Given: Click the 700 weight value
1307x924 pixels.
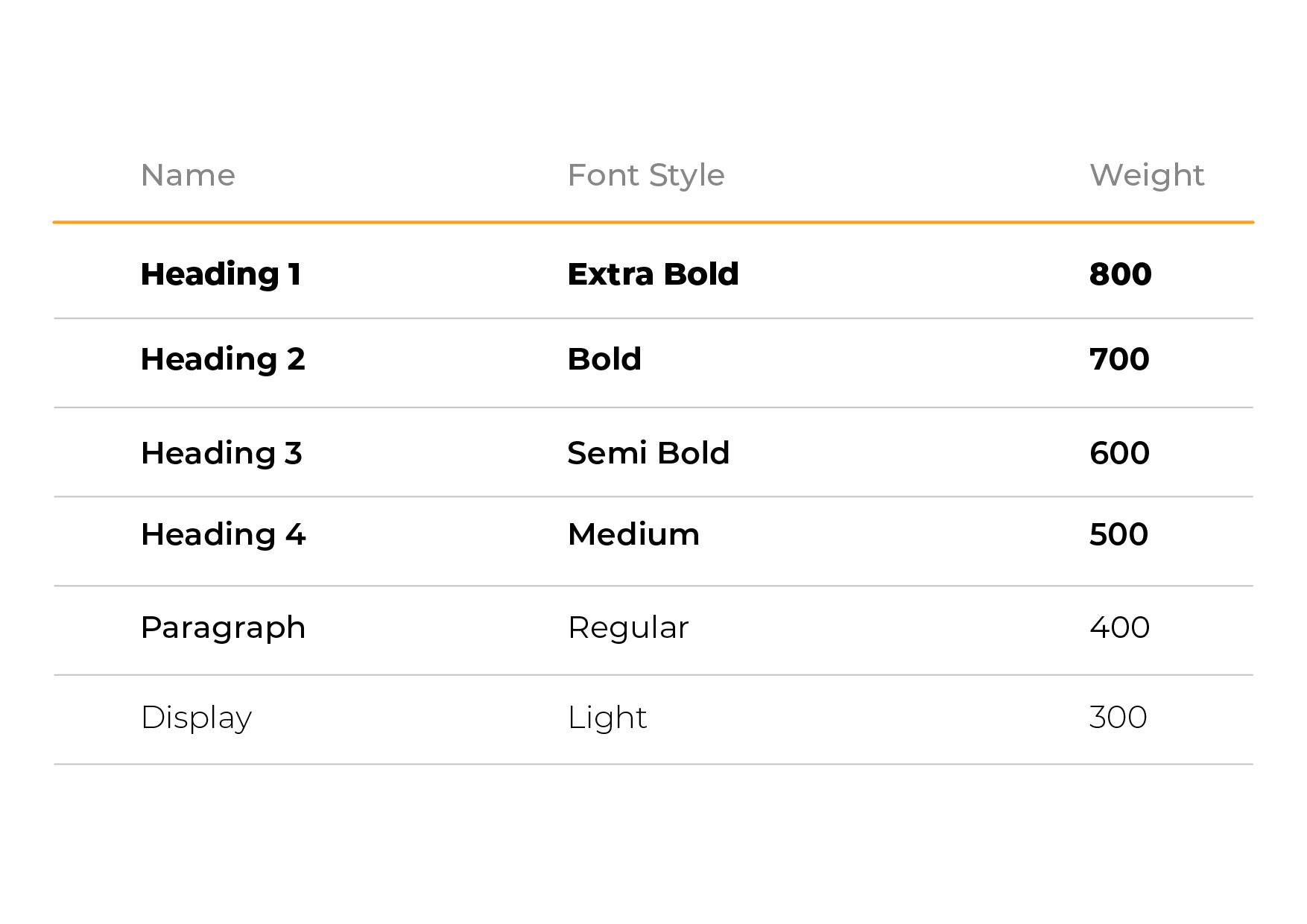Looking at the screenshot, I should pos(1119,359).
